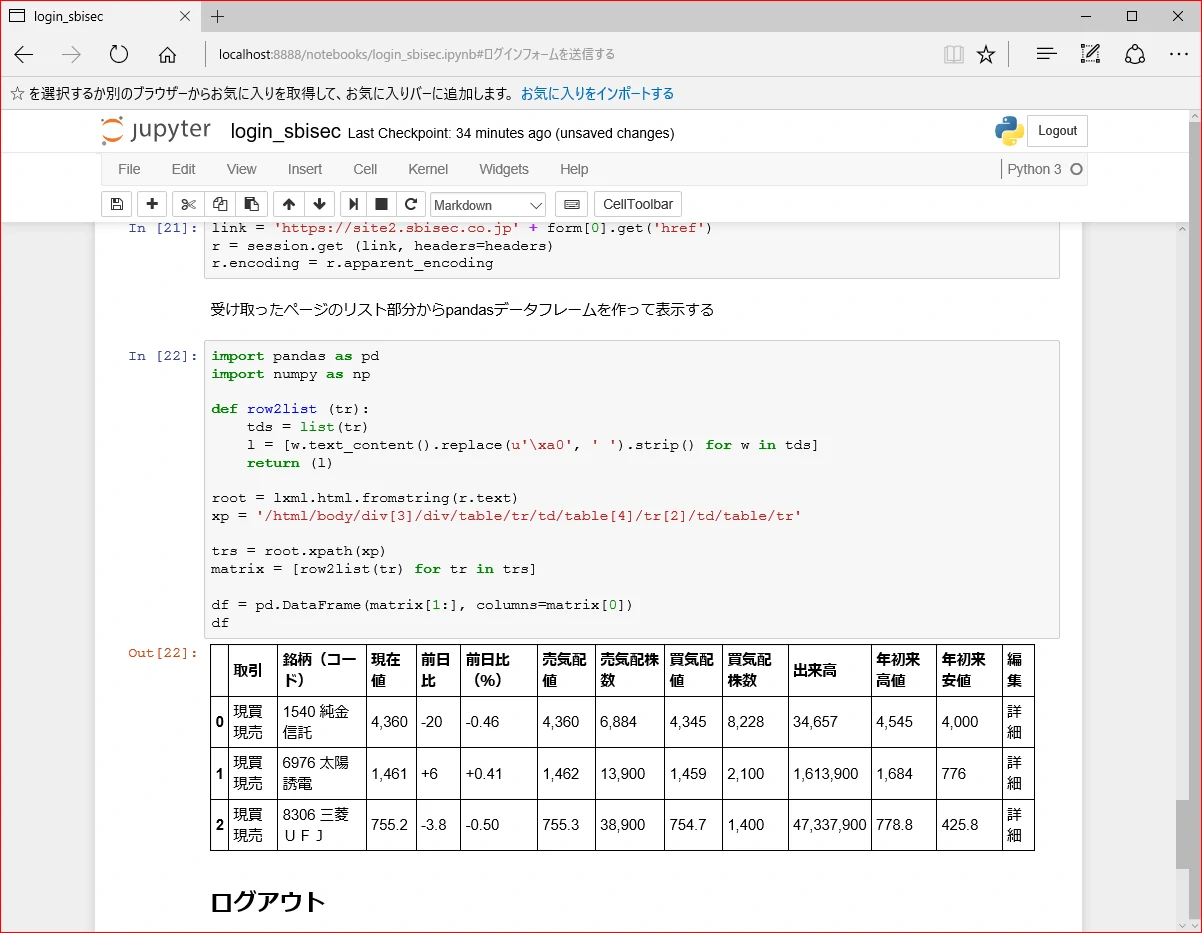Image resolution: width=1202 pixels, height=933 pixels.
Task: Rename notebook title login_sbisec
Action: pos(286,132)
